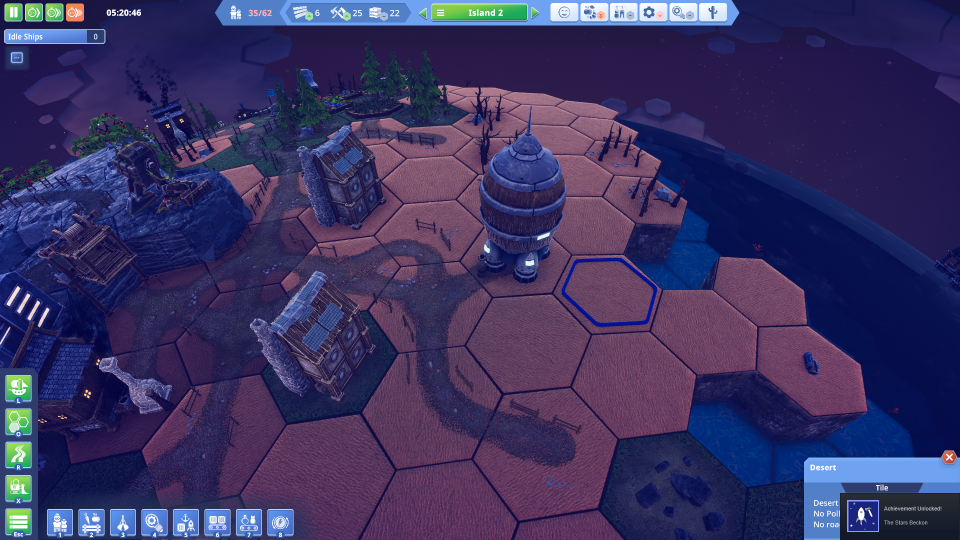Screen dimensions: 960x540
Task: Go to next island with right arrow
Action: [536, 13]
